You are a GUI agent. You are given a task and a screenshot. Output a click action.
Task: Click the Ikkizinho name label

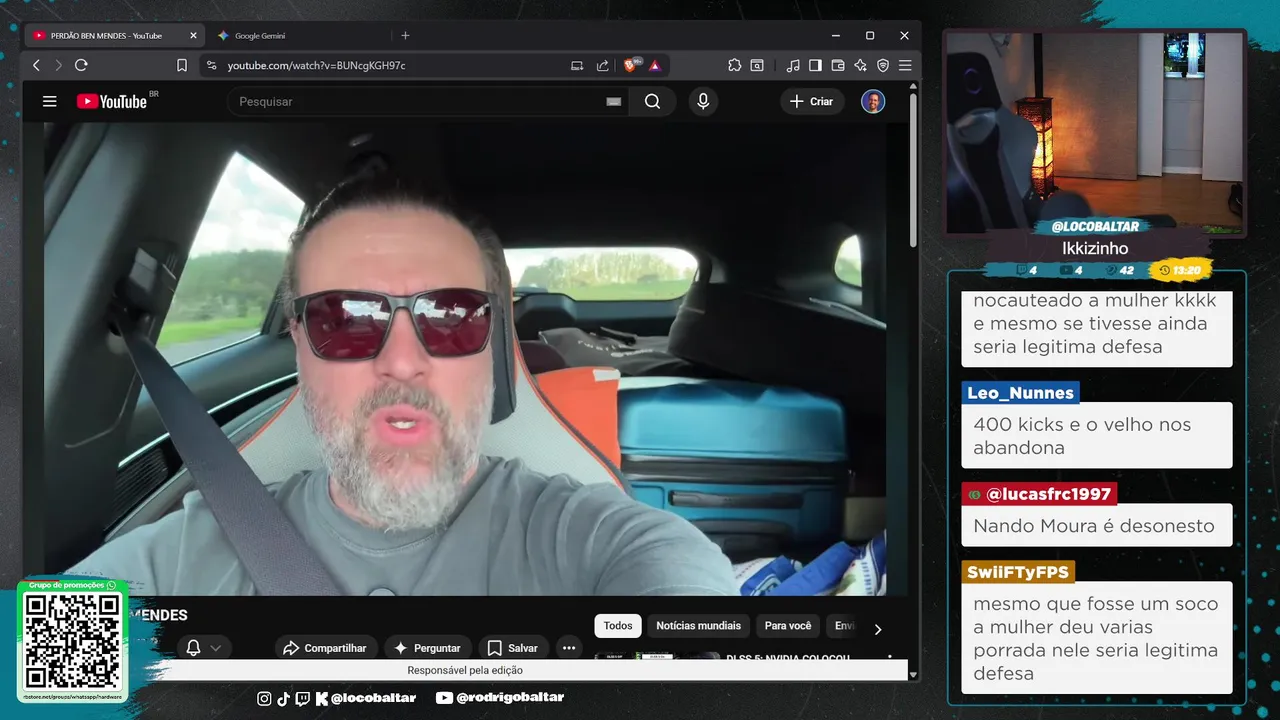point(1095,248)
